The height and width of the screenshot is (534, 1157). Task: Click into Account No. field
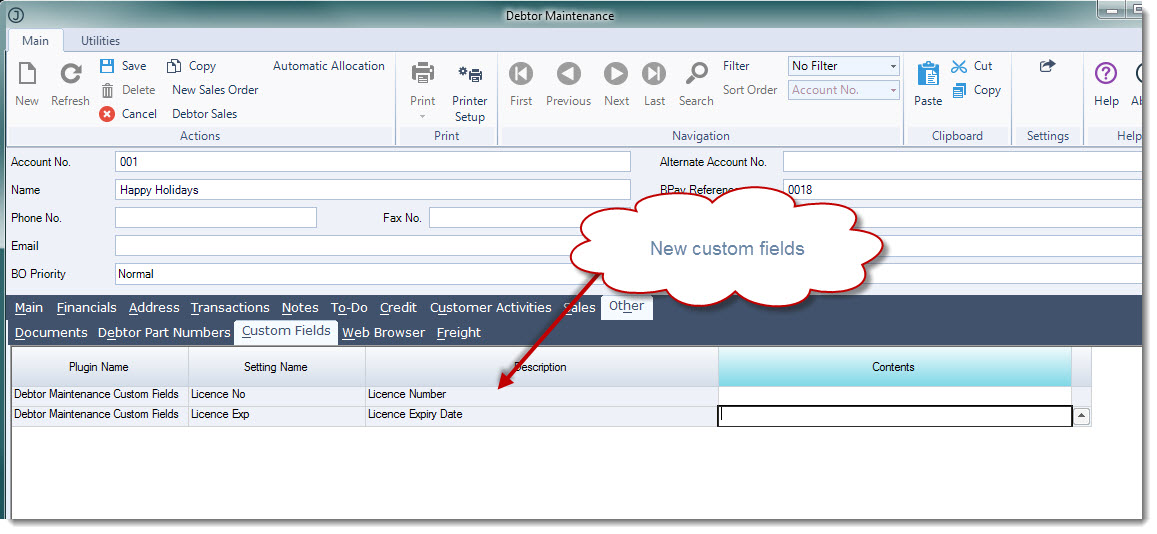click(373, 162)
